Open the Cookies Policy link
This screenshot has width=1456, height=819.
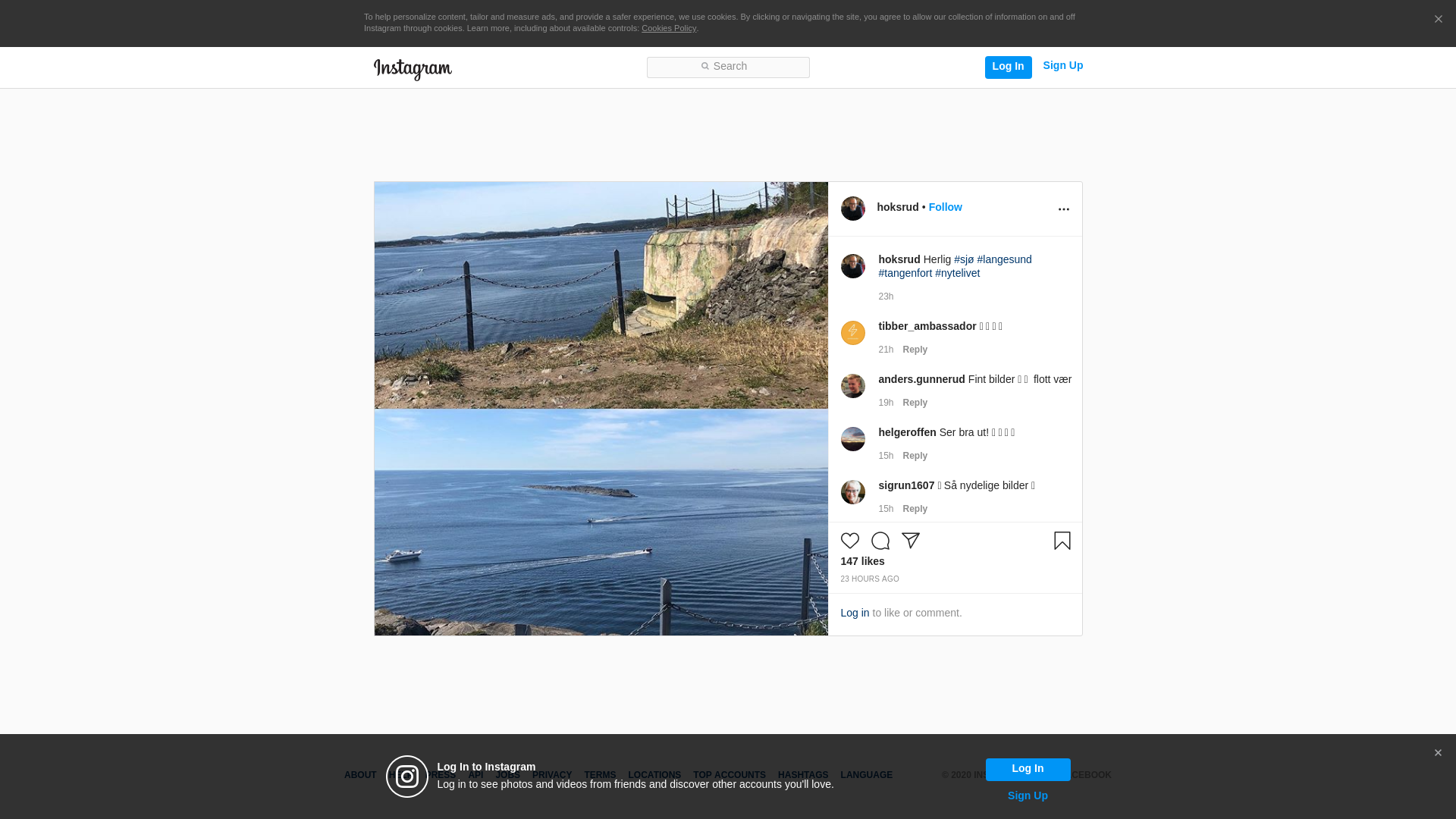point(668,28)
